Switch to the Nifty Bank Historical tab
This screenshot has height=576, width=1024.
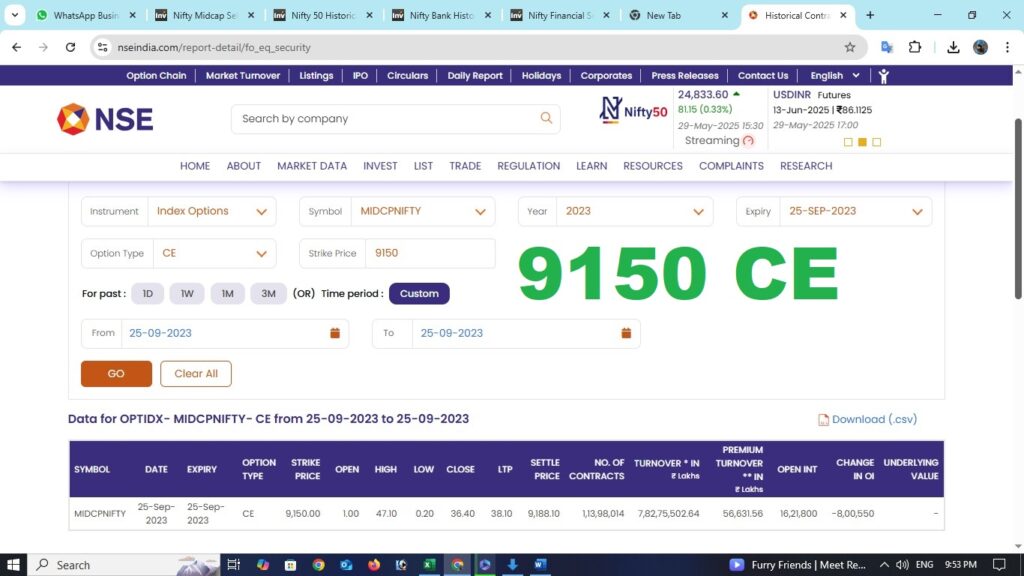tap(442, 16)
